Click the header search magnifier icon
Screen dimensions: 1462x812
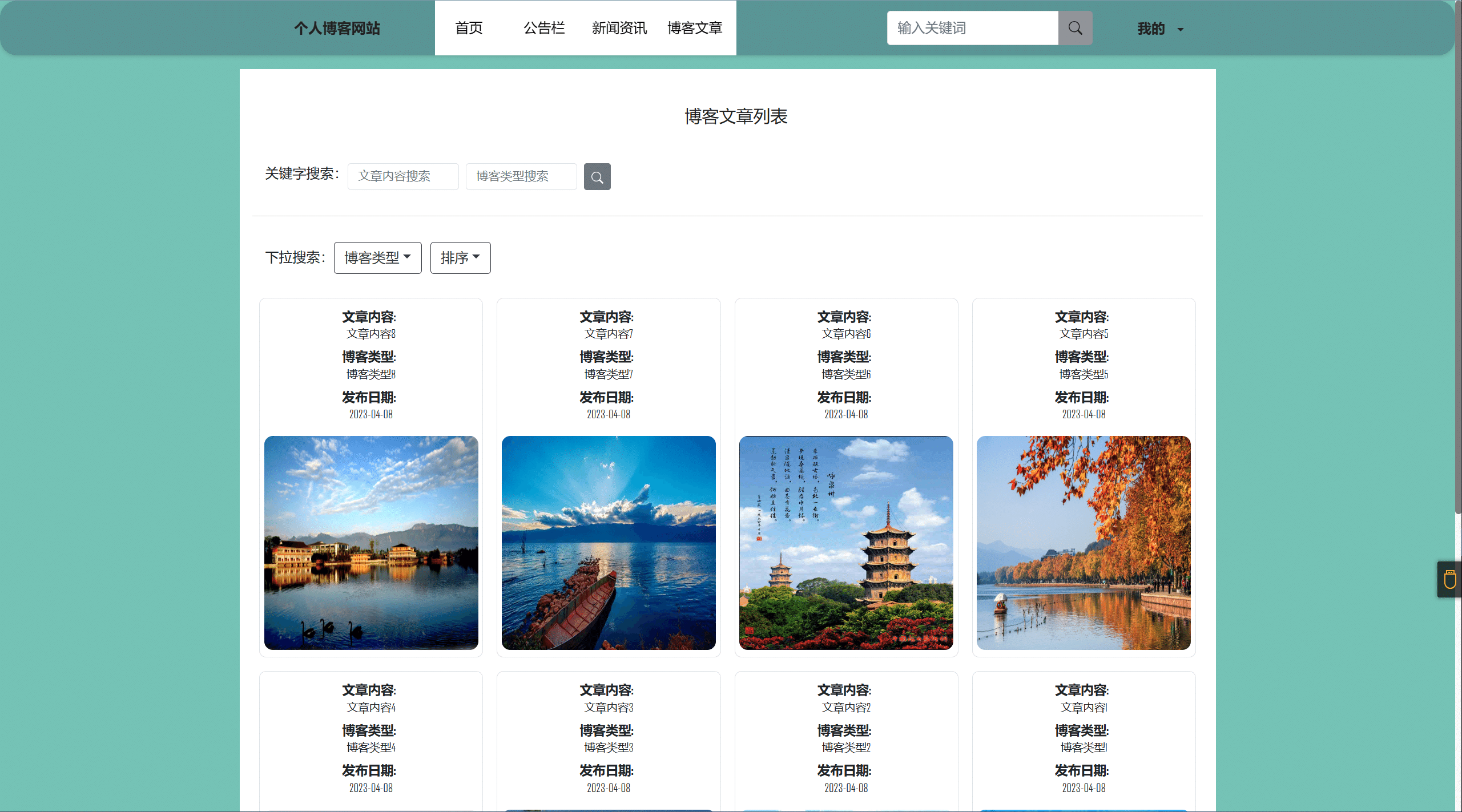tap(1075, 28)
